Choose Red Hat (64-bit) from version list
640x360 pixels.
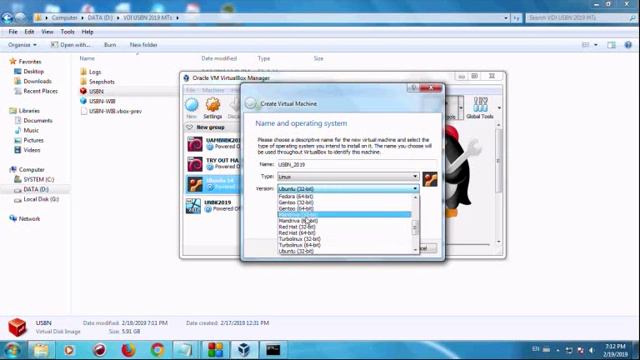pos(297,233)
